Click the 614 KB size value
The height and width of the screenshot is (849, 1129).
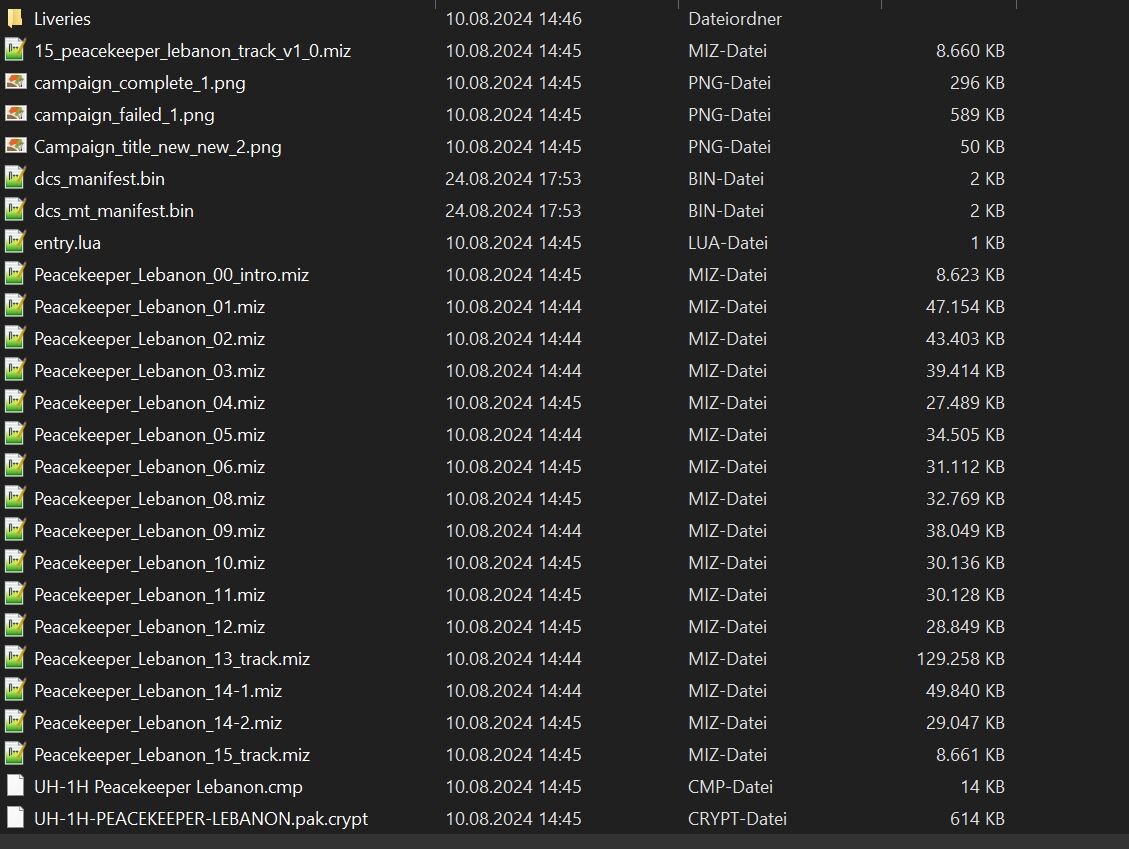(x=977, y=819)
